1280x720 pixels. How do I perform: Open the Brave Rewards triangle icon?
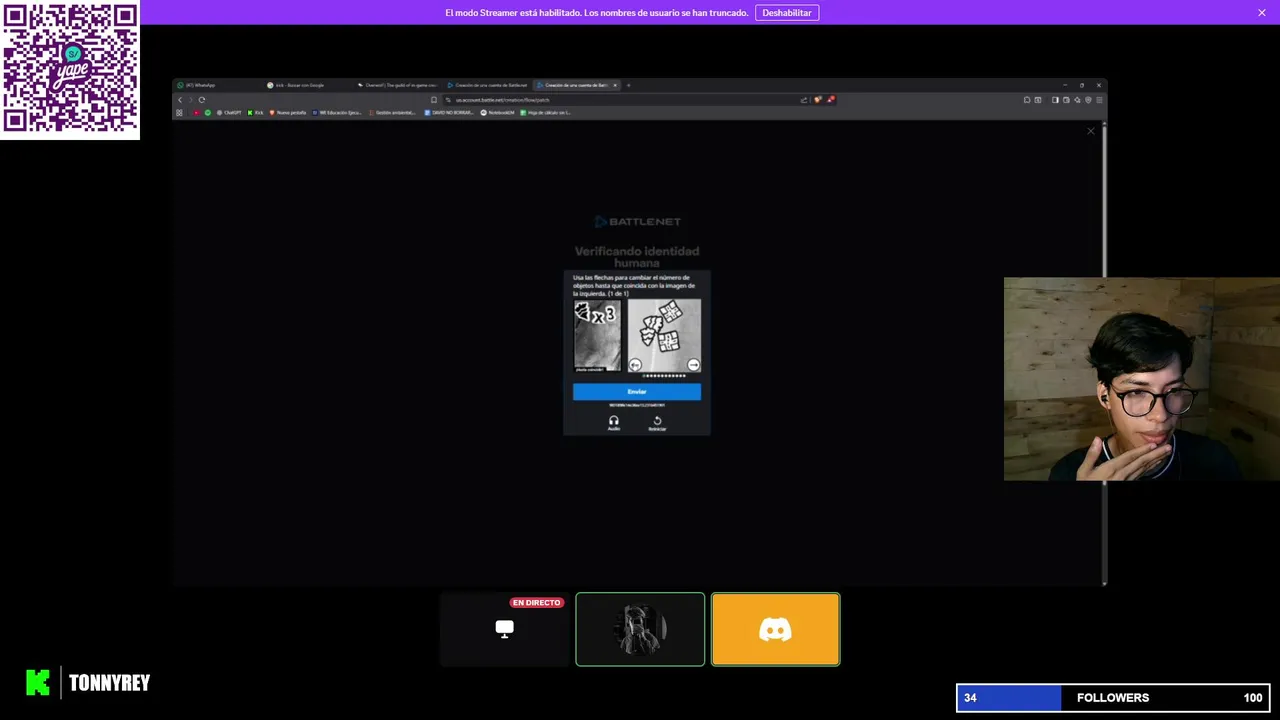coord(831,100)
